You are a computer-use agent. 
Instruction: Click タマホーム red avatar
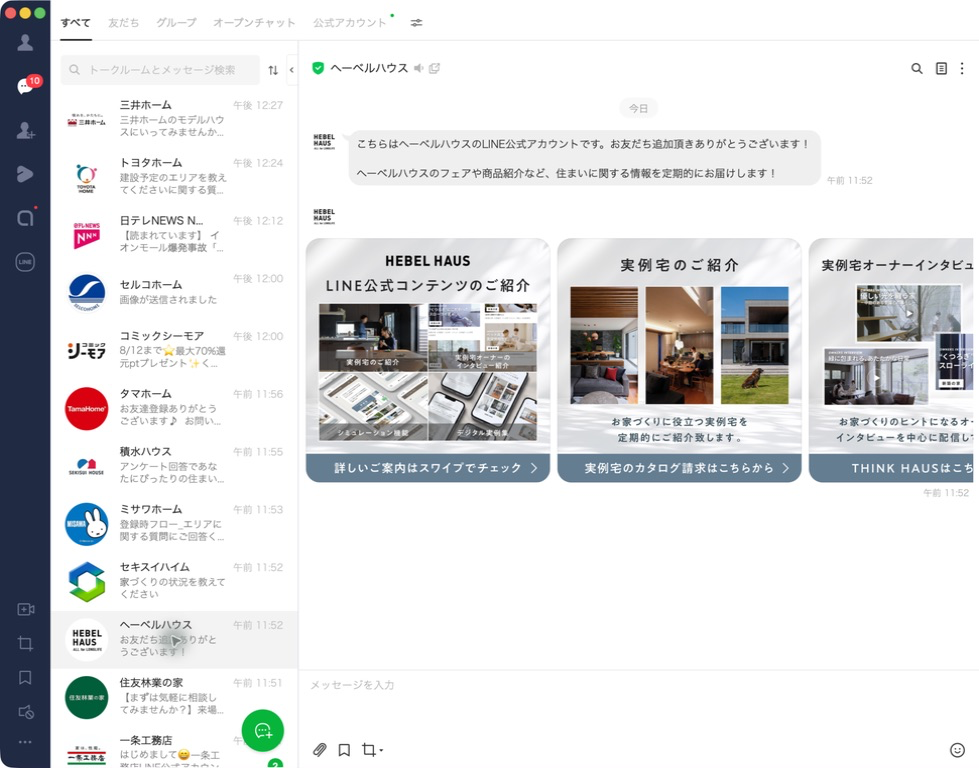click(87, 408)
